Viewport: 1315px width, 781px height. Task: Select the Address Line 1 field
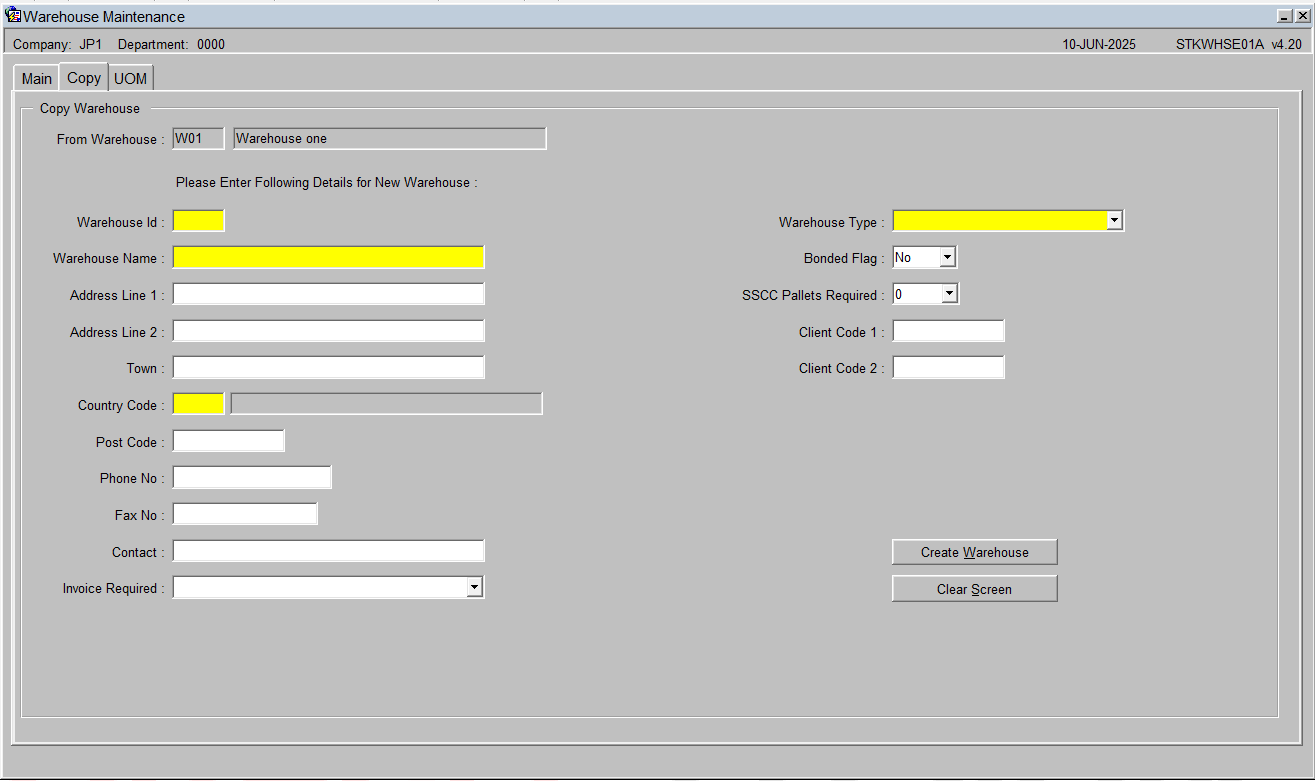point(329,294)
